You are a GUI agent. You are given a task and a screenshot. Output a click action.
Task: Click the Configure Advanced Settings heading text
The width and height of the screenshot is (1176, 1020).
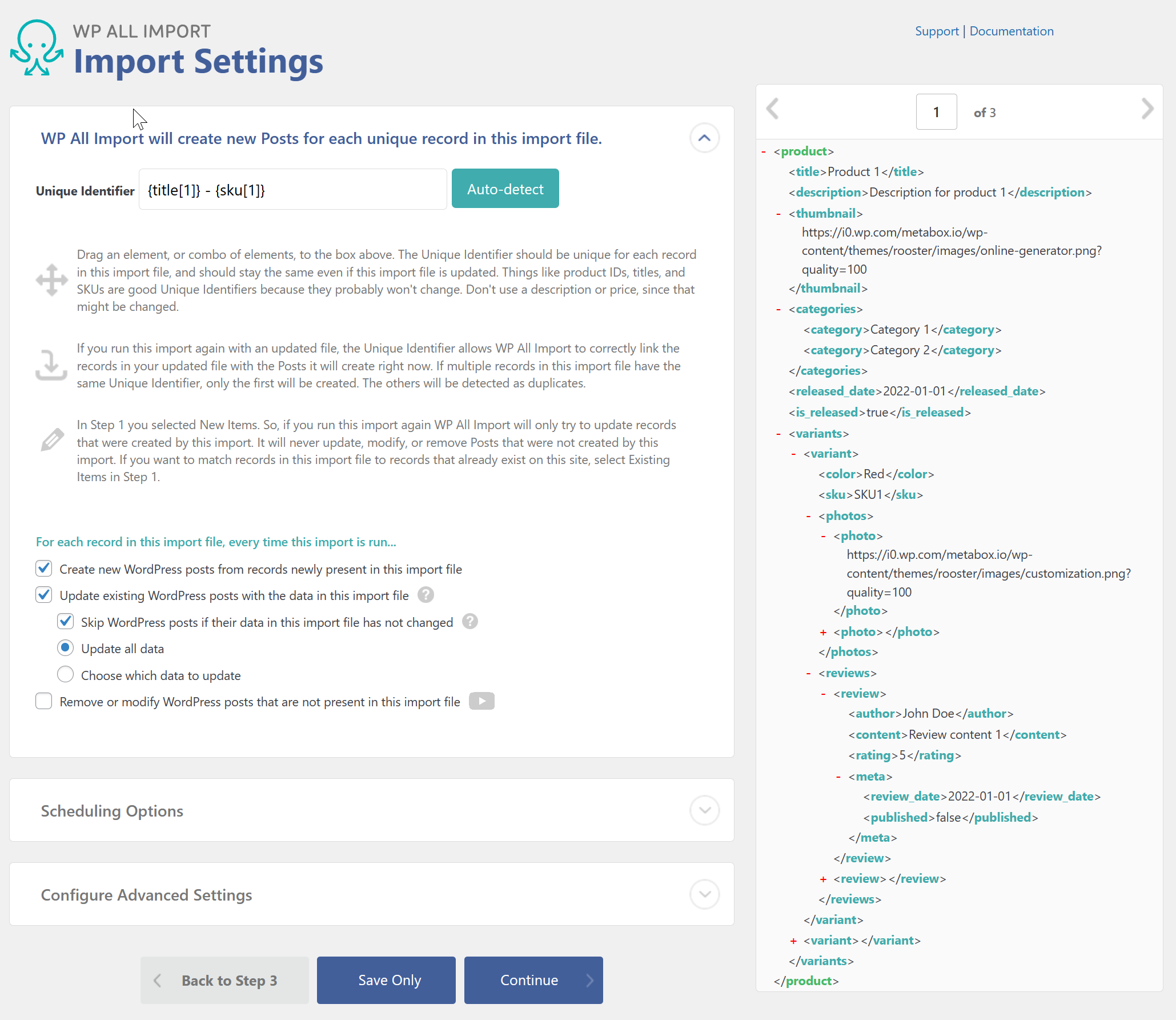(x=146, y=895)
